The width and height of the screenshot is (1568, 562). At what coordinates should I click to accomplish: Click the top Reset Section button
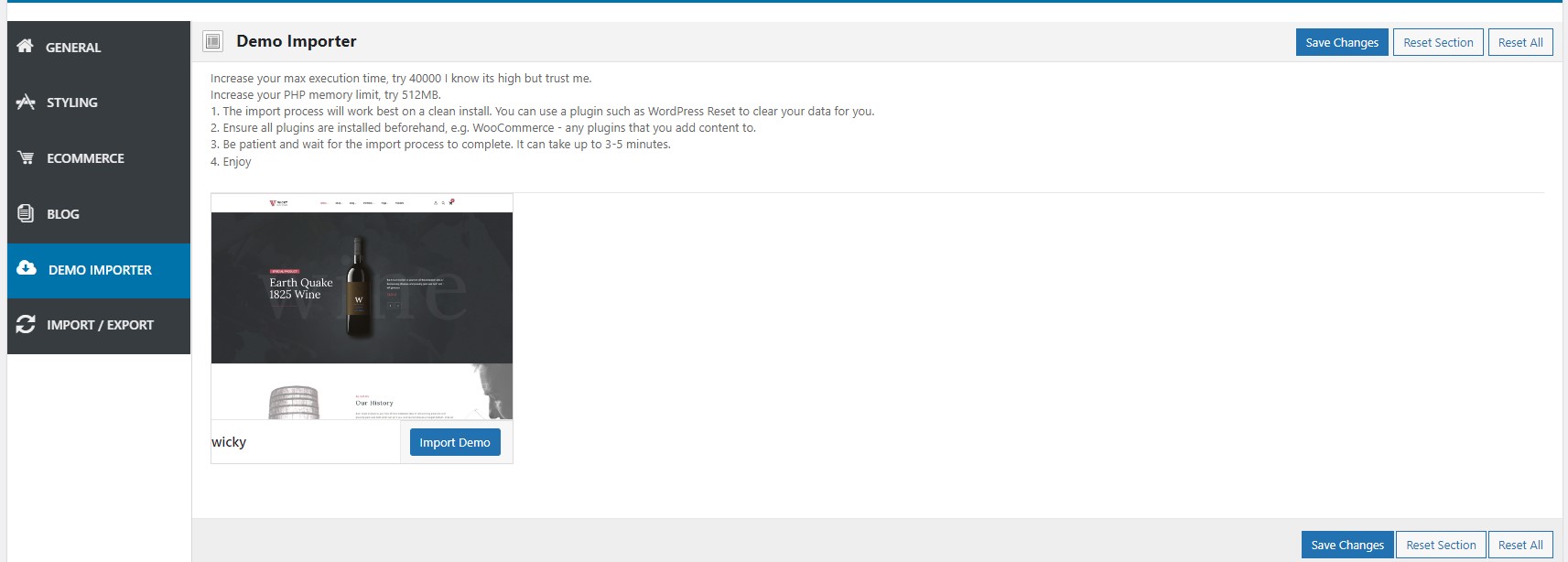point(1438,42)
